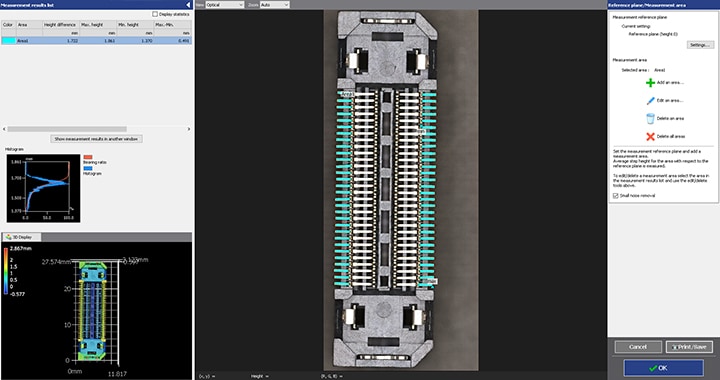
Task: Click the Min. height column header
Action: [x=135, y=25]
